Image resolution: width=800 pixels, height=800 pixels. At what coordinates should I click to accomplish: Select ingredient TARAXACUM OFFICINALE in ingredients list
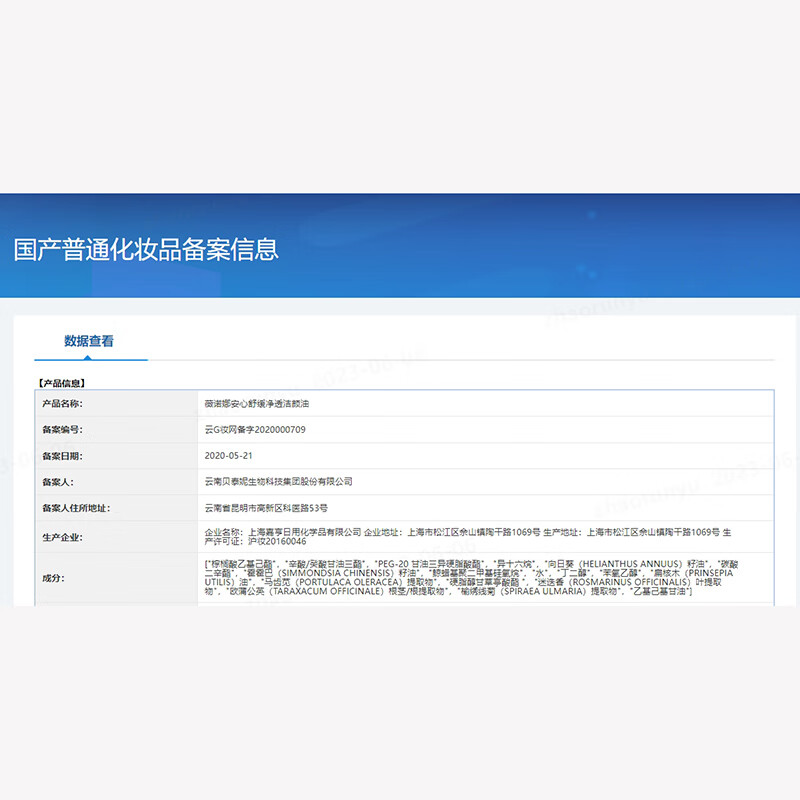[318, 593]
